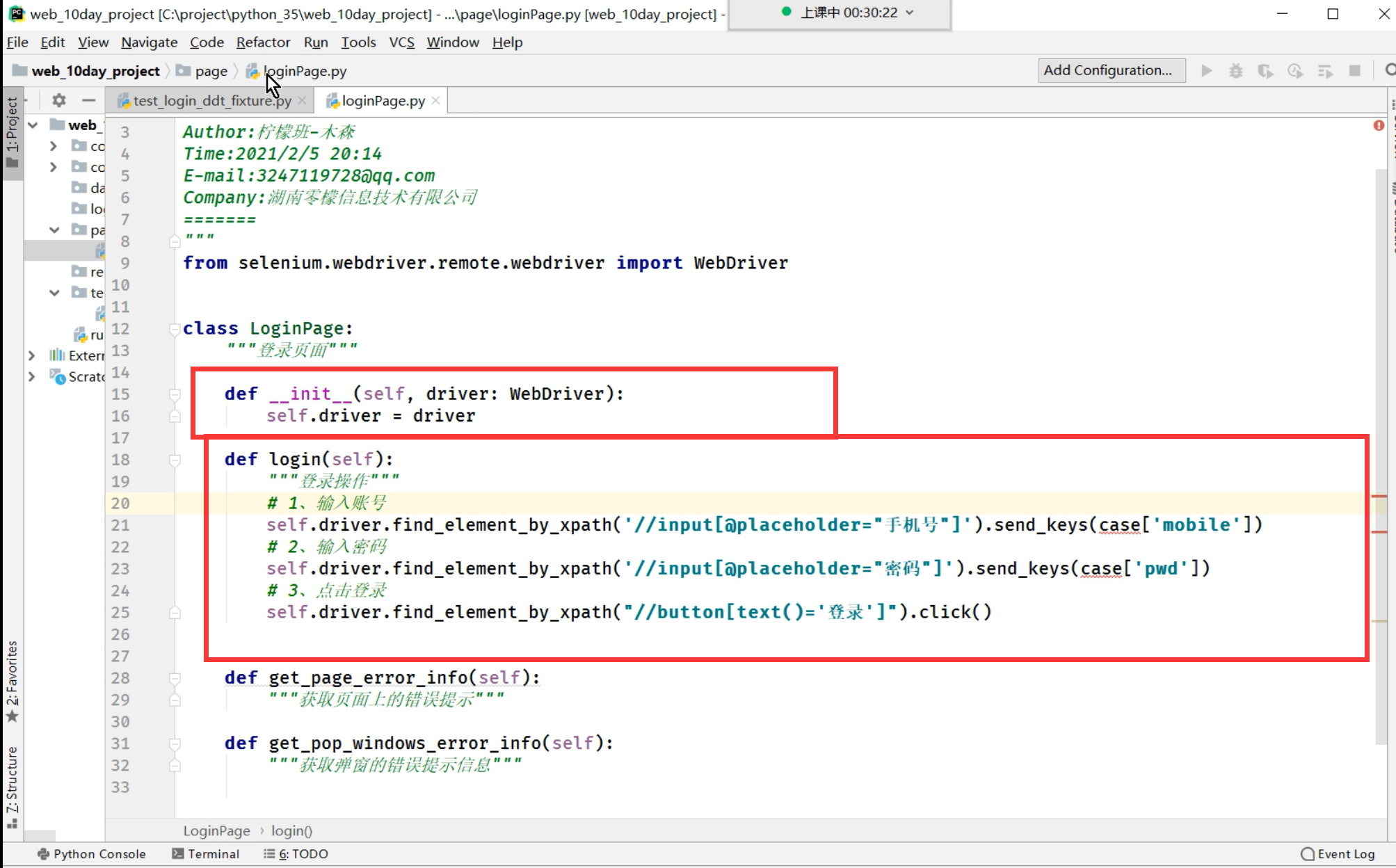This screenshot has width=1396, height=868.
Task: Open project tree settings gear icon
Action: [x=59, y=100]
